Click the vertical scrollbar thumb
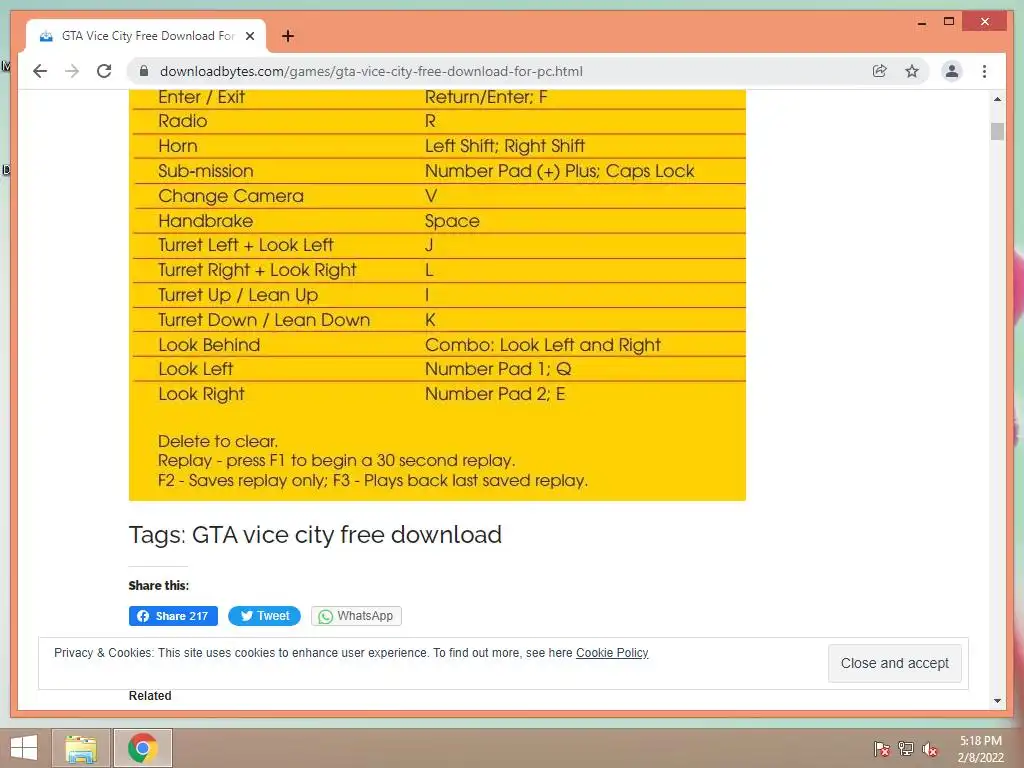This screenshot has width=1024, height=768. [x=997, y=131]
